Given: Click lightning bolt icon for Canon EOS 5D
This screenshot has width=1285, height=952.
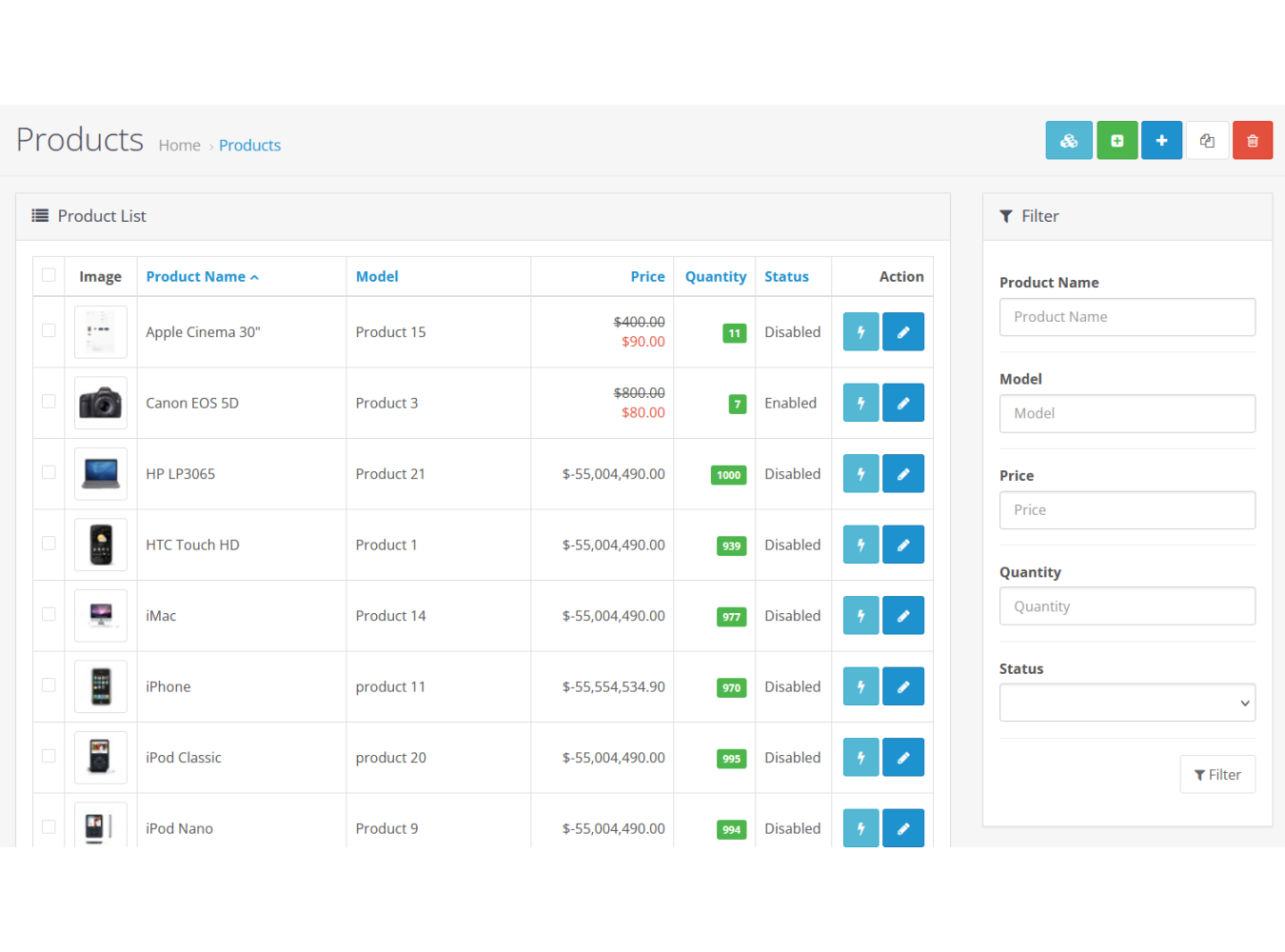Looking at the screenshot, I should (x=860, y=404).
